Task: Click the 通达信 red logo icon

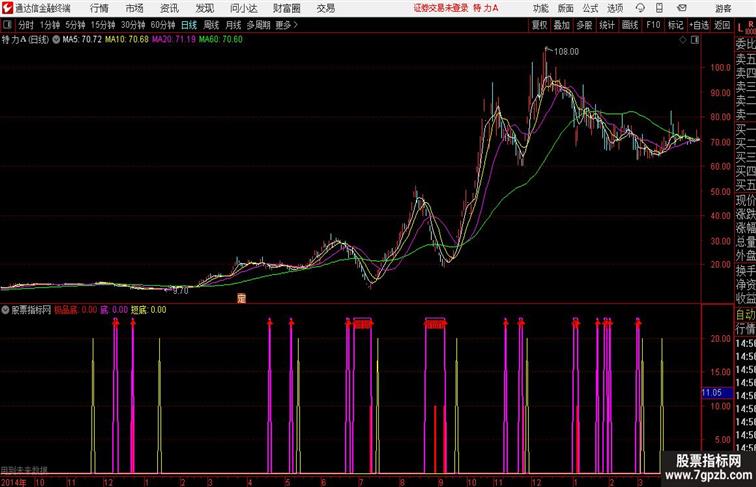Action: tap(7, 8)
